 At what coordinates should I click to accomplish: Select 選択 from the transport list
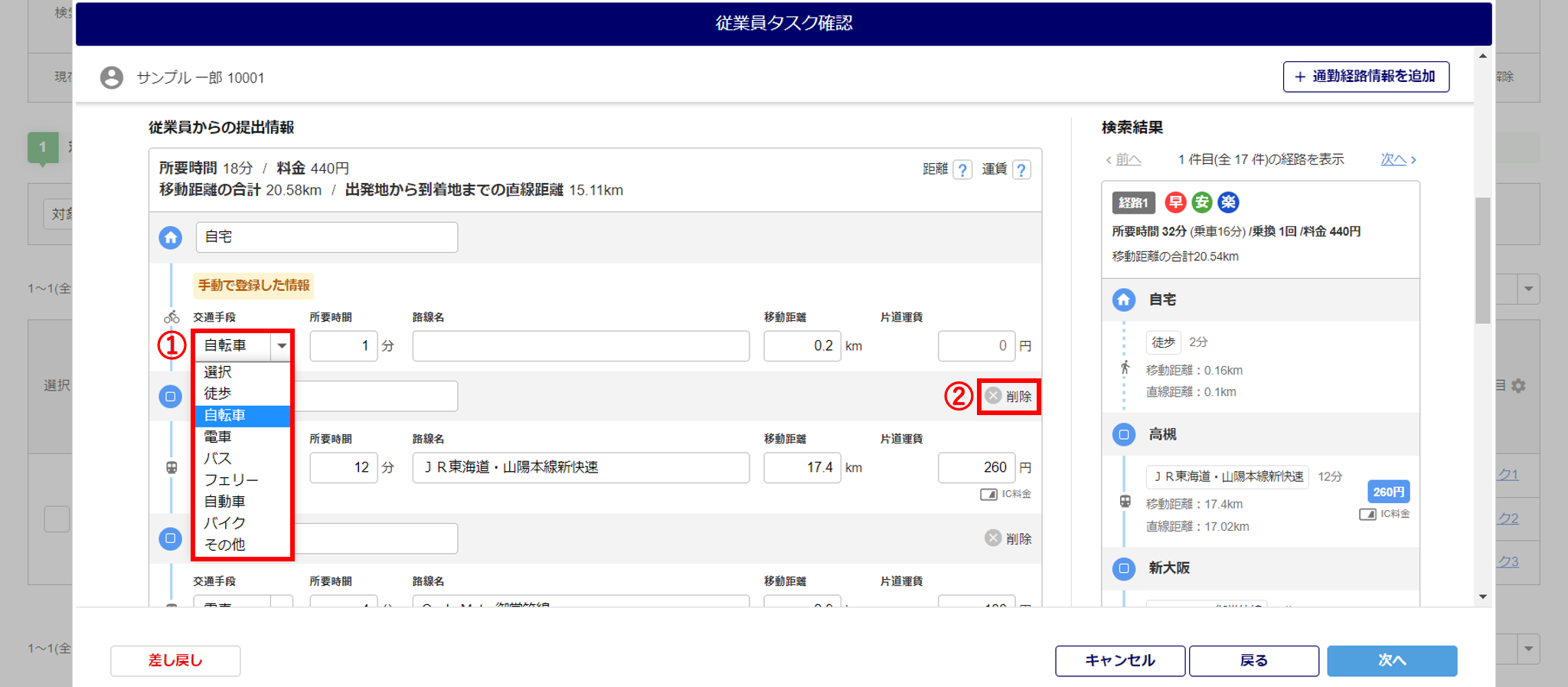click(243, 372)
